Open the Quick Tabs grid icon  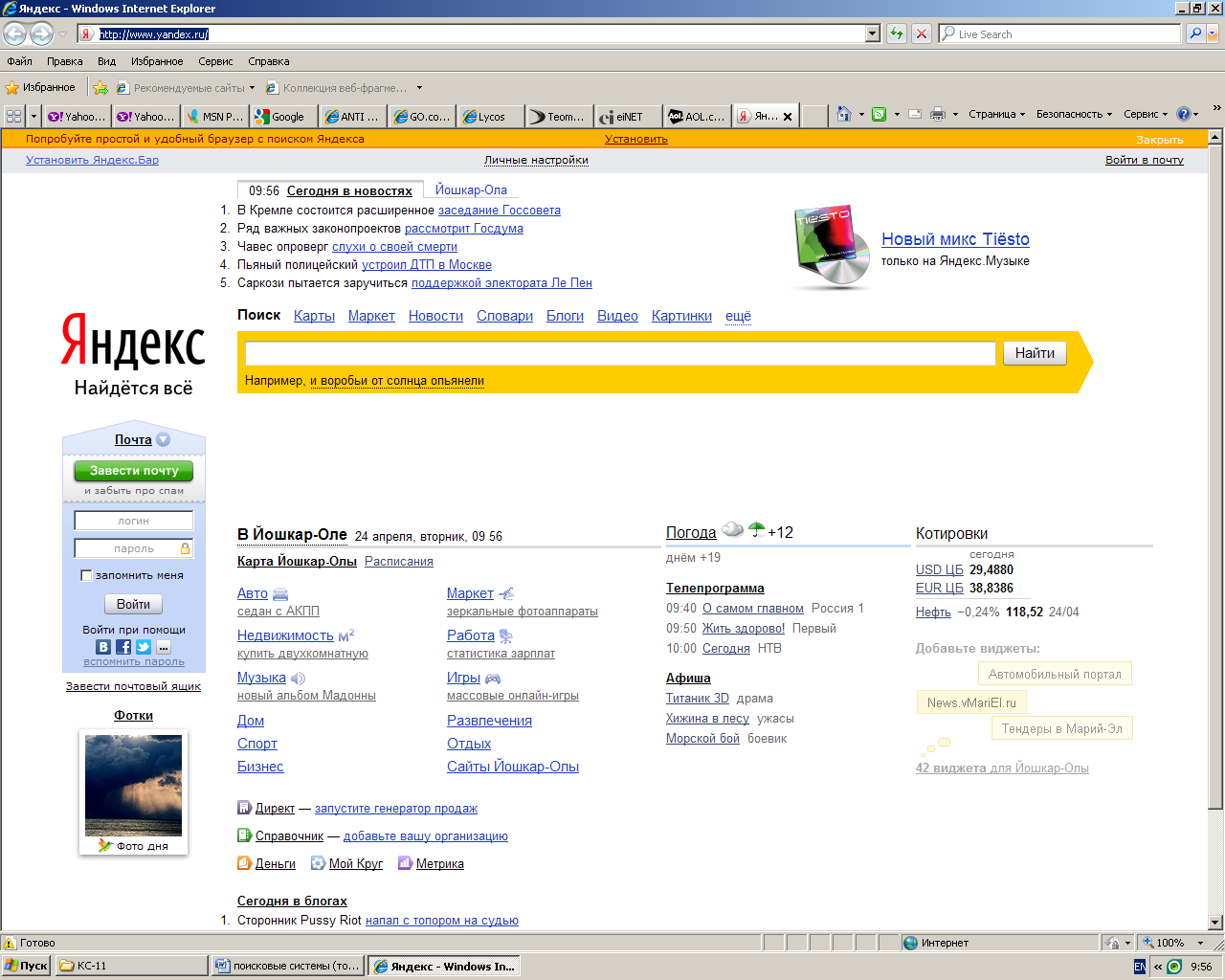coord(13,116)
